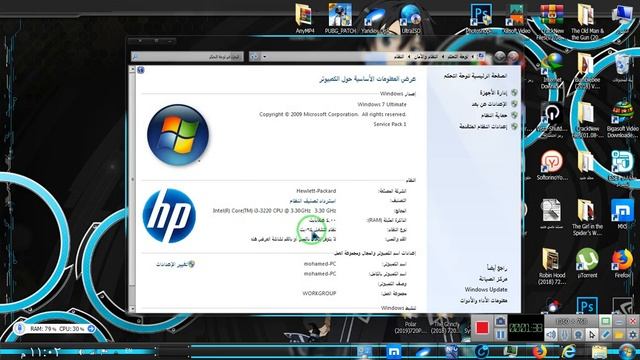
Task: Open the Recycle Bin desktop icon
Action: pyautogui.click(x=622, y=69)
